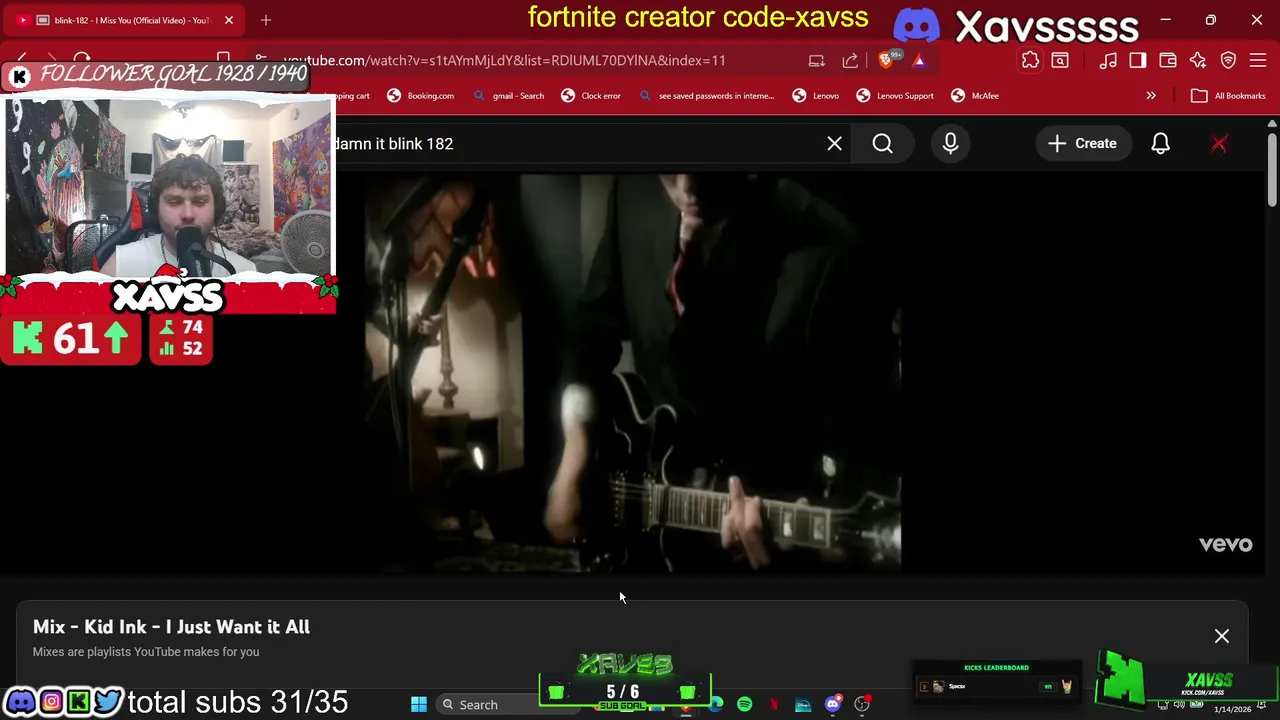Open the media control music note icon
Image resolution: width=1280 pixels, height=720 pixels.
point(1108,60)
